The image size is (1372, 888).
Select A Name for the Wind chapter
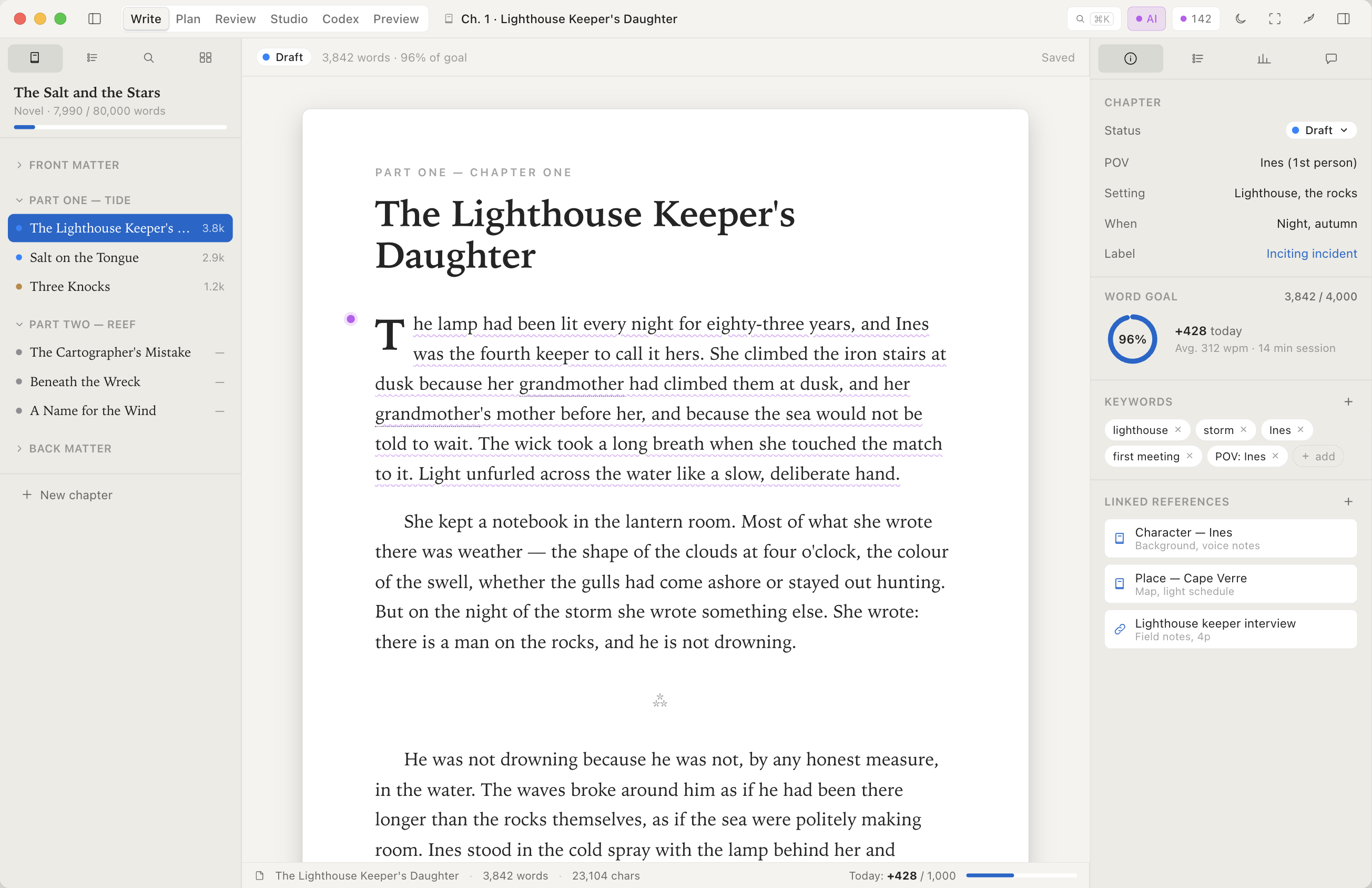click(120, 410)
